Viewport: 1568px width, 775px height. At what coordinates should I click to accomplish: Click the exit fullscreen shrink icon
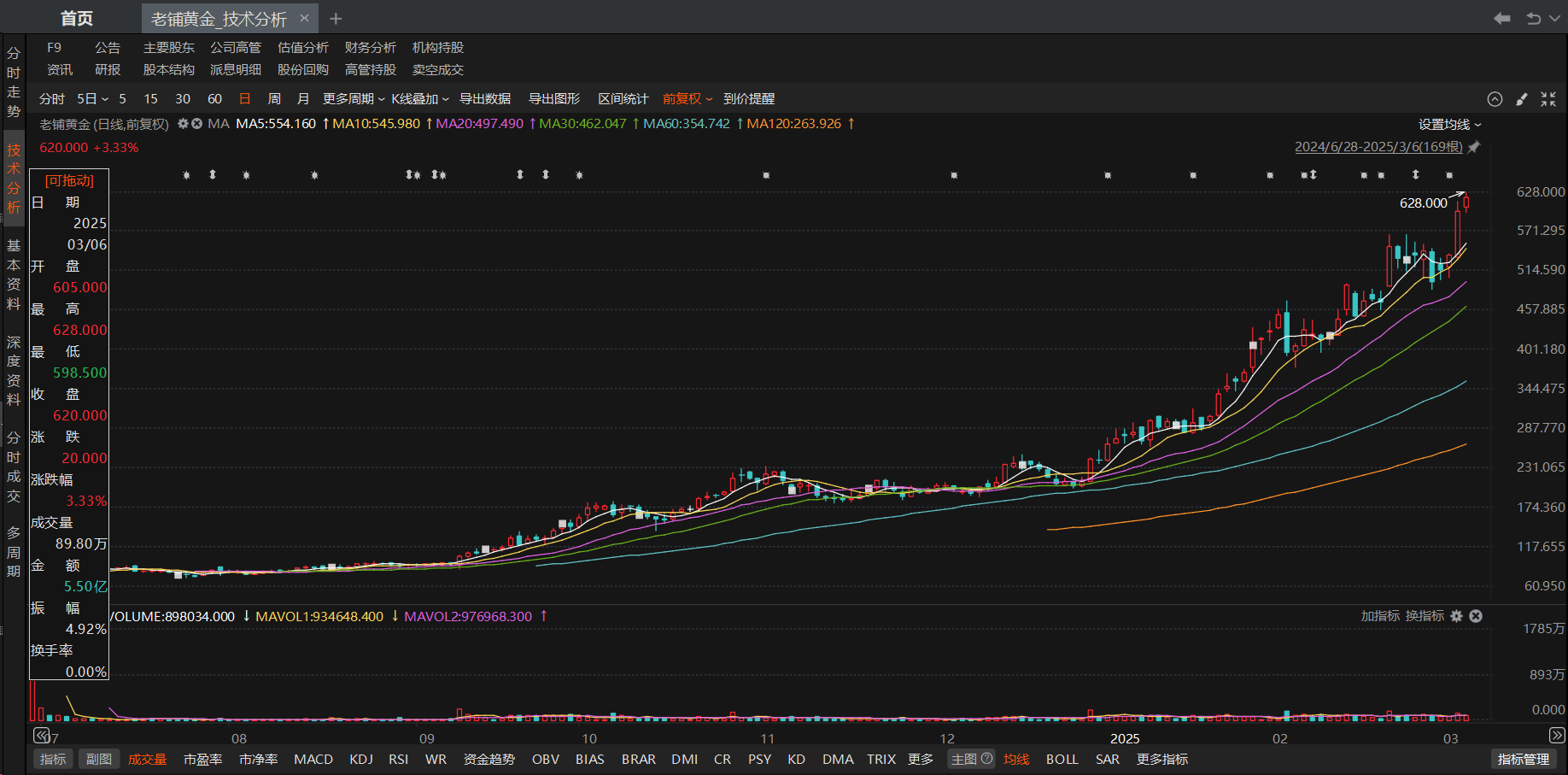(x=1548, y=99)
